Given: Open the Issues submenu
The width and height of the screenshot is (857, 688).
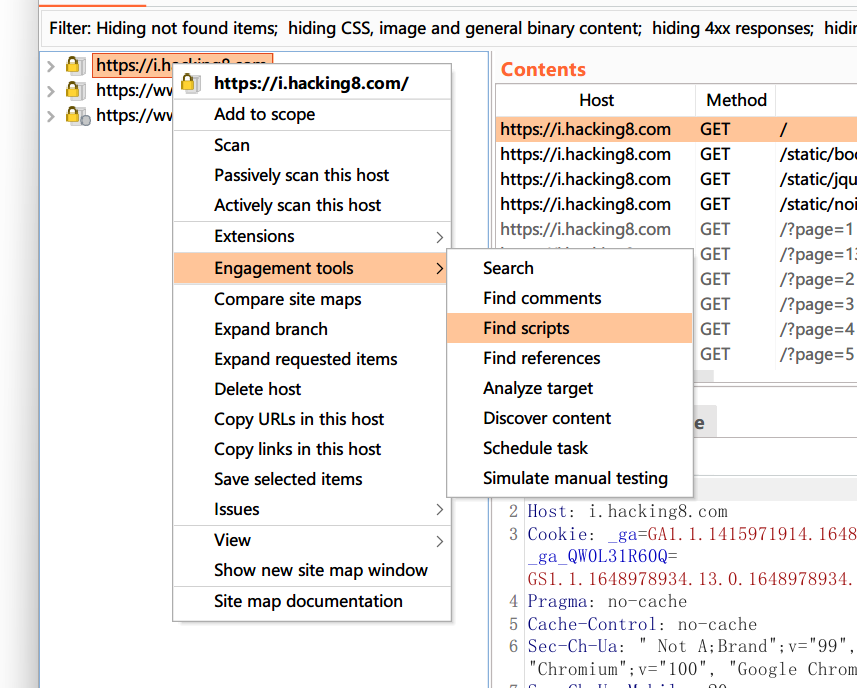Looking at the screenshot, I should click(312, 509).
